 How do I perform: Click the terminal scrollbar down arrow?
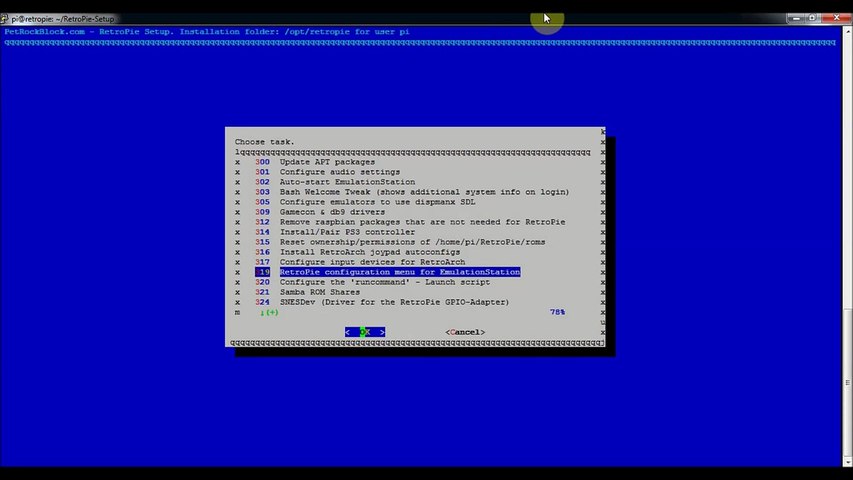[x=848, y=462]
